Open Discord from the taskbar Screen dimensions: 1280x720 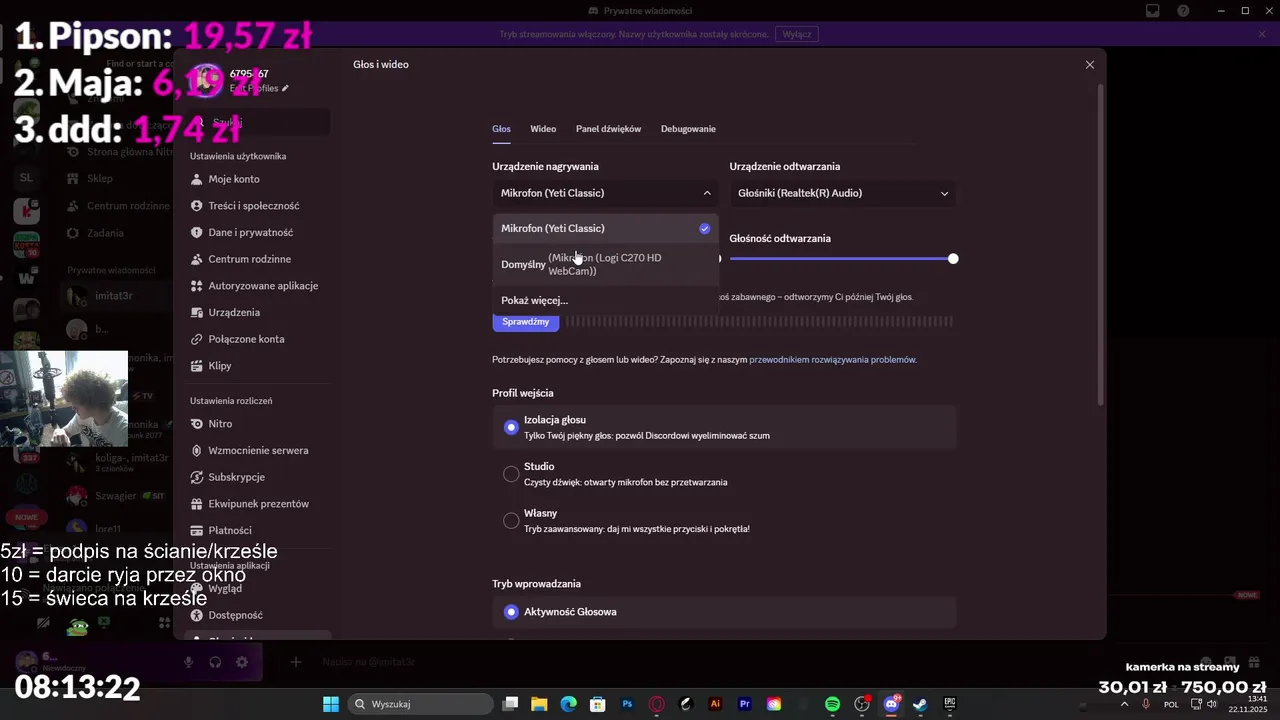(x=891, y=704)
